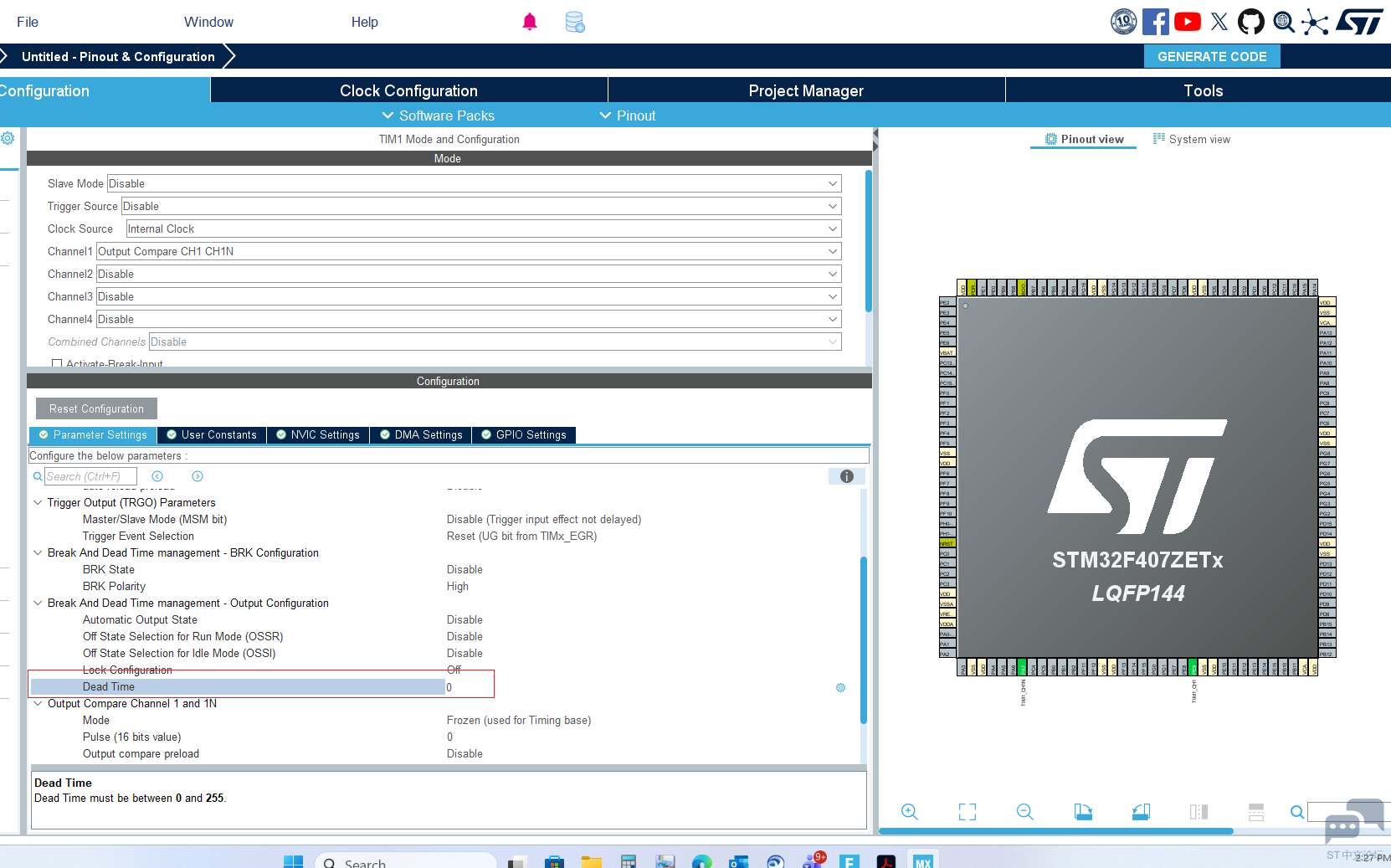Click the notification bell icon
1391x868 pixels.
click(530, 22)
